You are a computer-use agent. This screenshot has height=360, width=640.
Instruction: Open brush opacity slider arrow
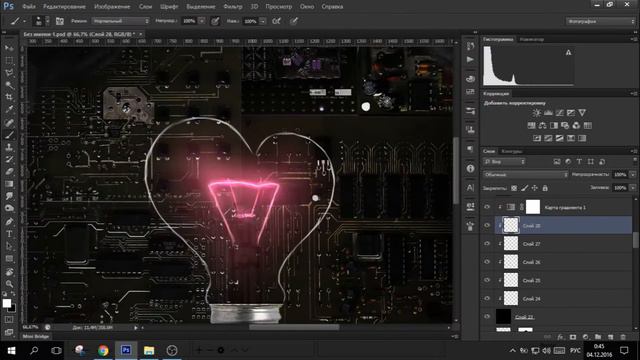[x=202, y=21]
